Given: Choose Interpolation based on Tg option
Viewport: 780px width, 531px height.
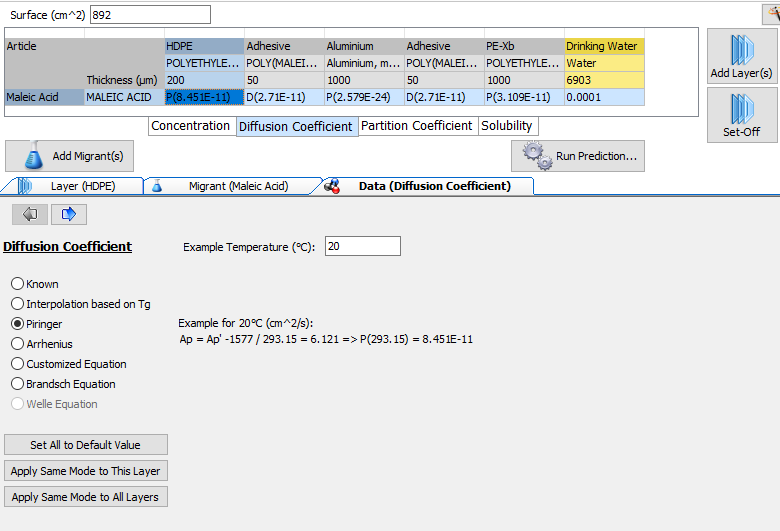Looking at the screenshot, I should coord(17,304).
